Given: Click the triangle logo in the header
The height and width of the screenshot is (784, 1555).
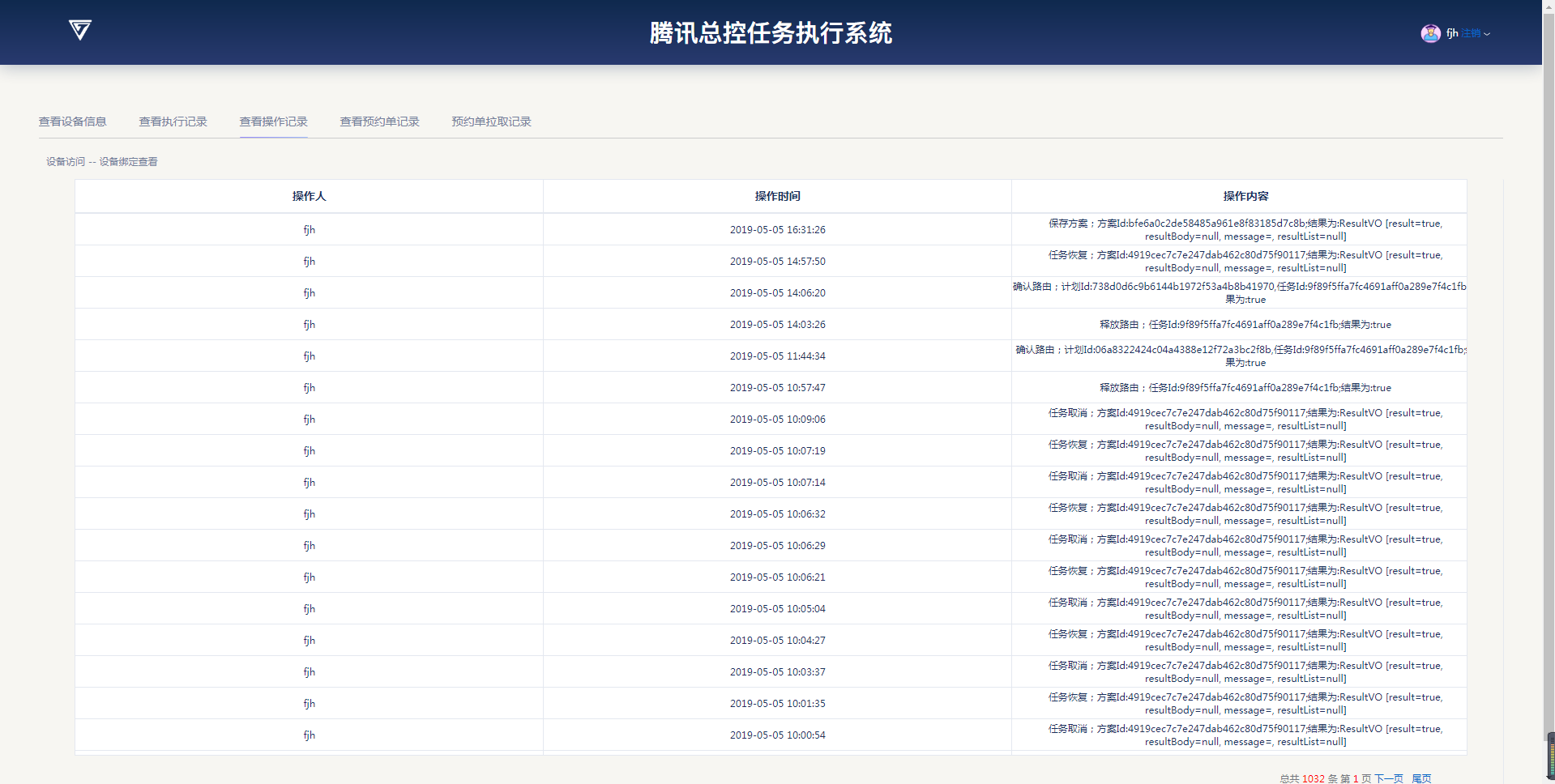Looking at the screenshot, I should (x=79, y=31).
